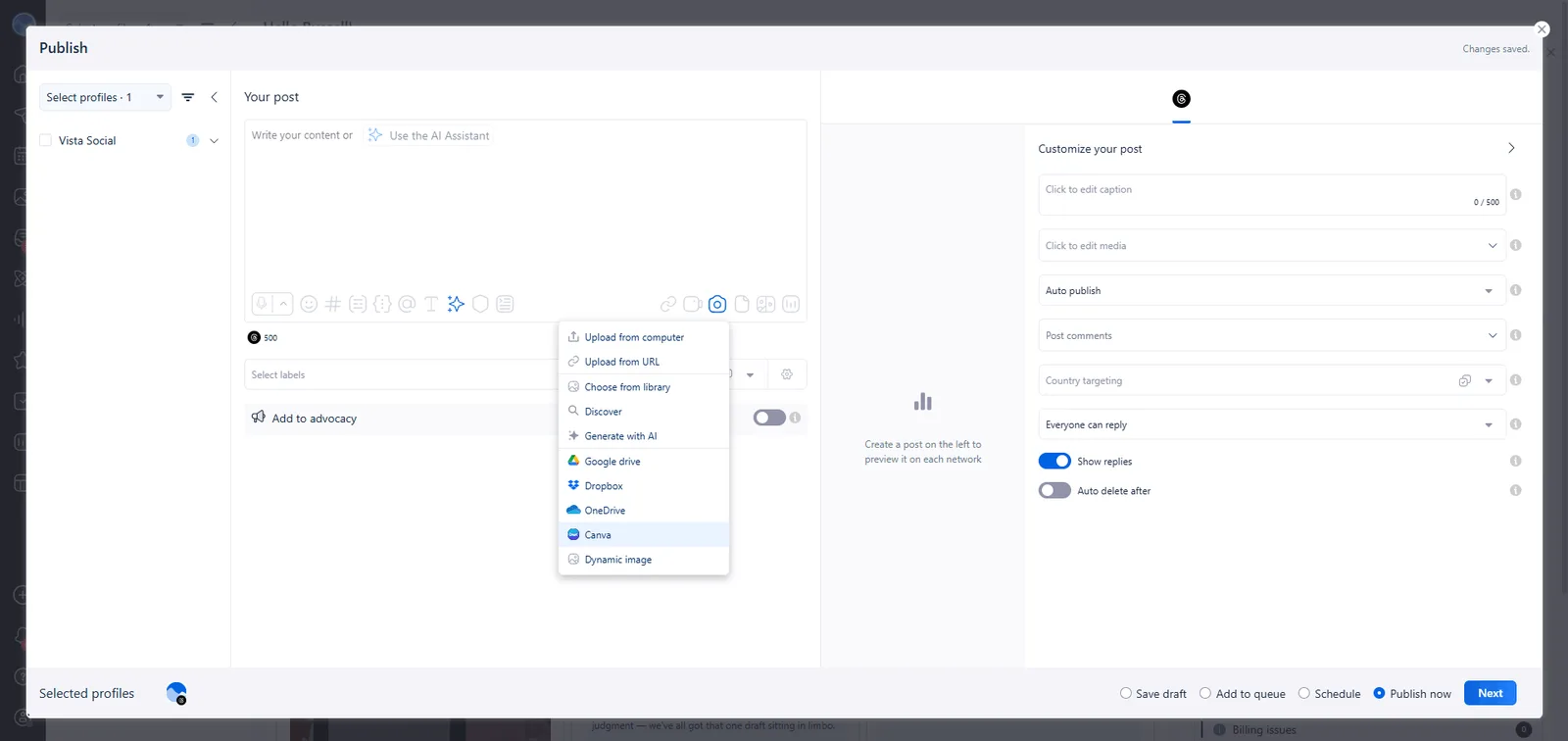
Task: Pick Dropbox from the media menu
Action: click(643, 486)
